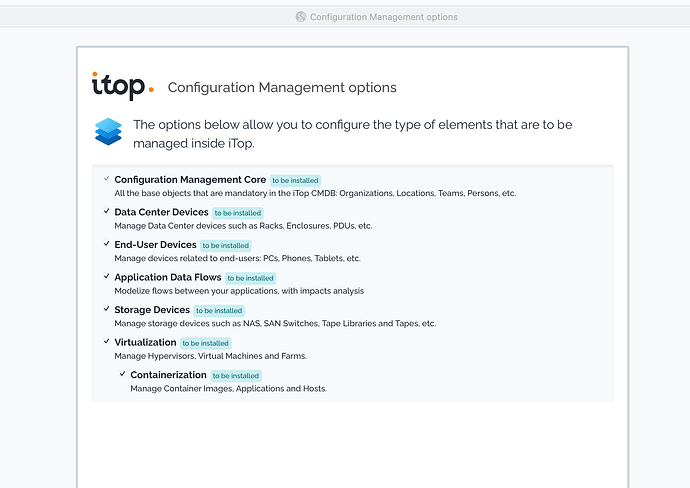Click the Configuration Management options page heading
Screen dimensions: 690x488
tap(282, 88)
